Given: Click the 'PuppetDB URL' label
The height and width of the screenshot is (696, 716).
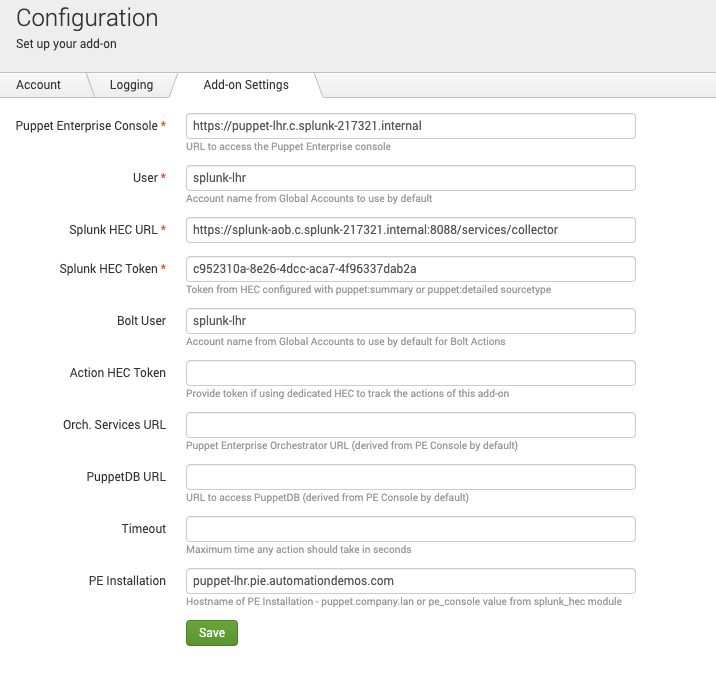Looking at the screenshot, I should (x=126, y=477).
